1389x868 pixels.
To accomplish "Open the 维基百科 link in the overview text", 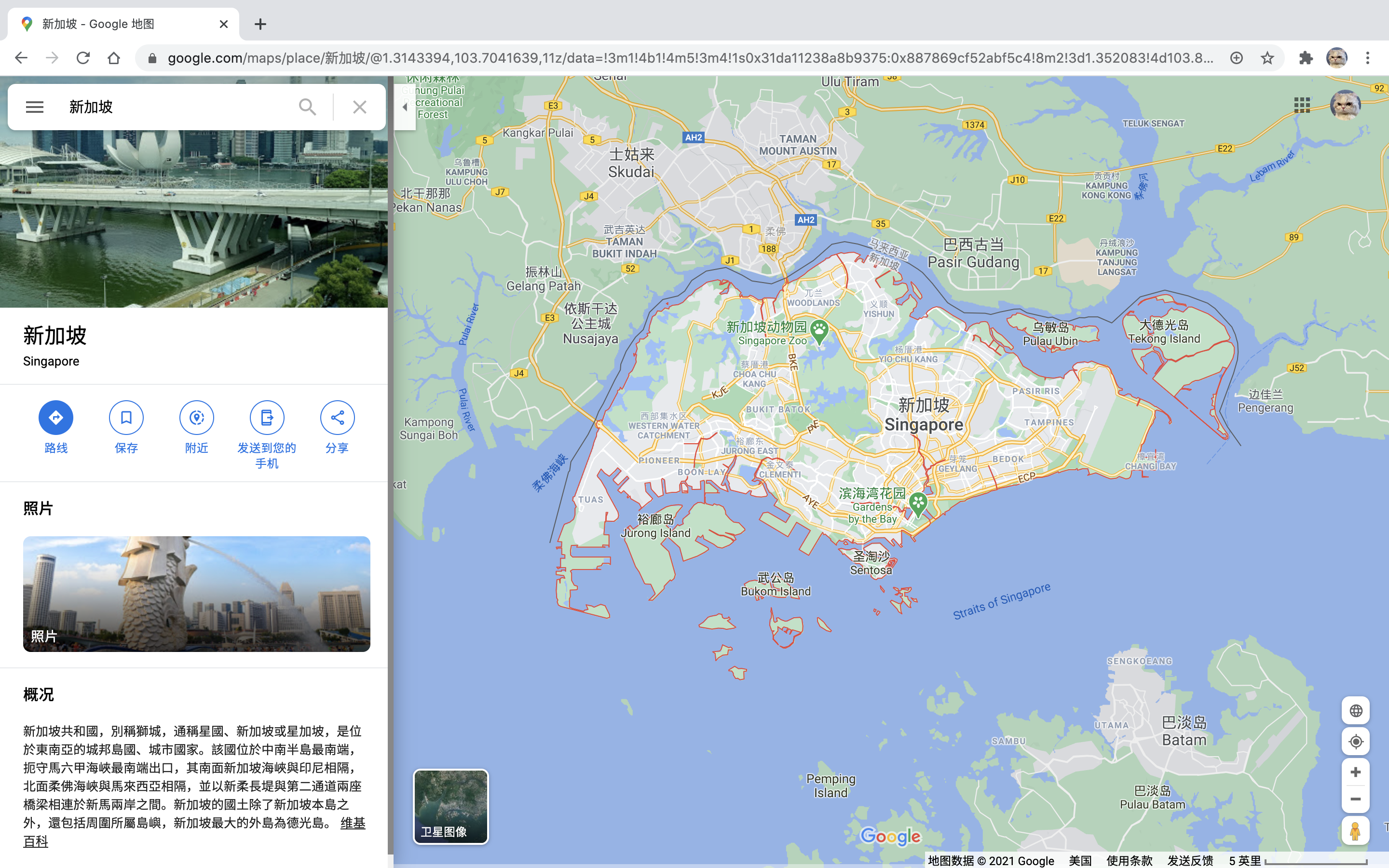I will coord(353,824).
